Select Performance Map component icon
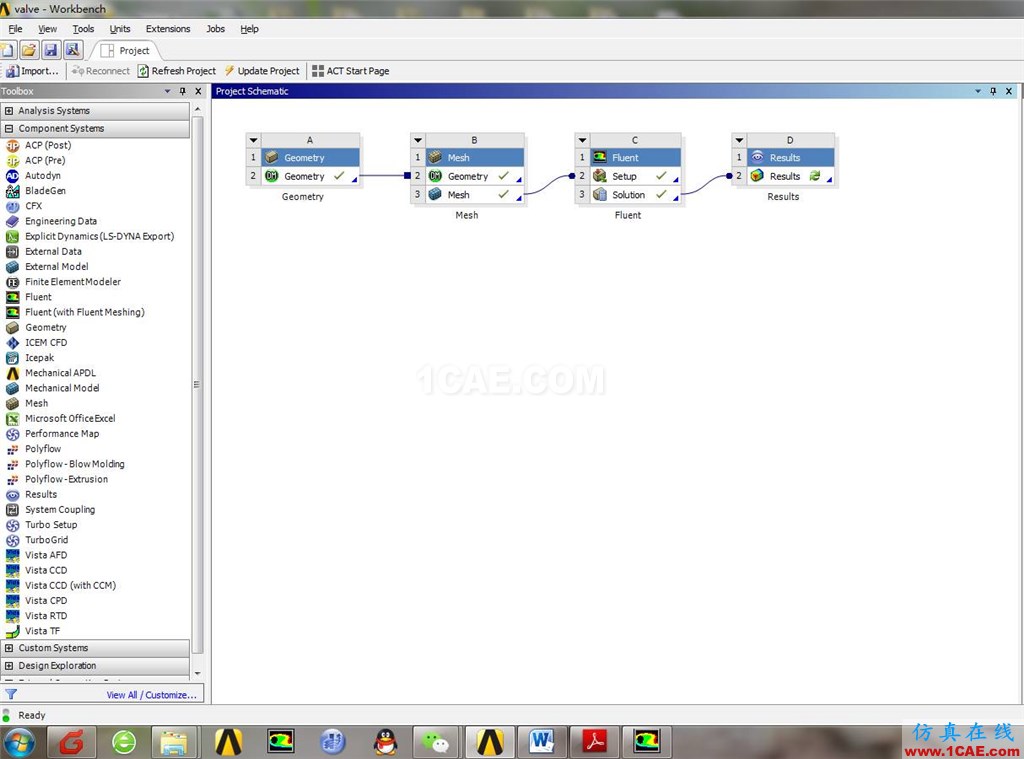1024x759 pixels. 12,434
